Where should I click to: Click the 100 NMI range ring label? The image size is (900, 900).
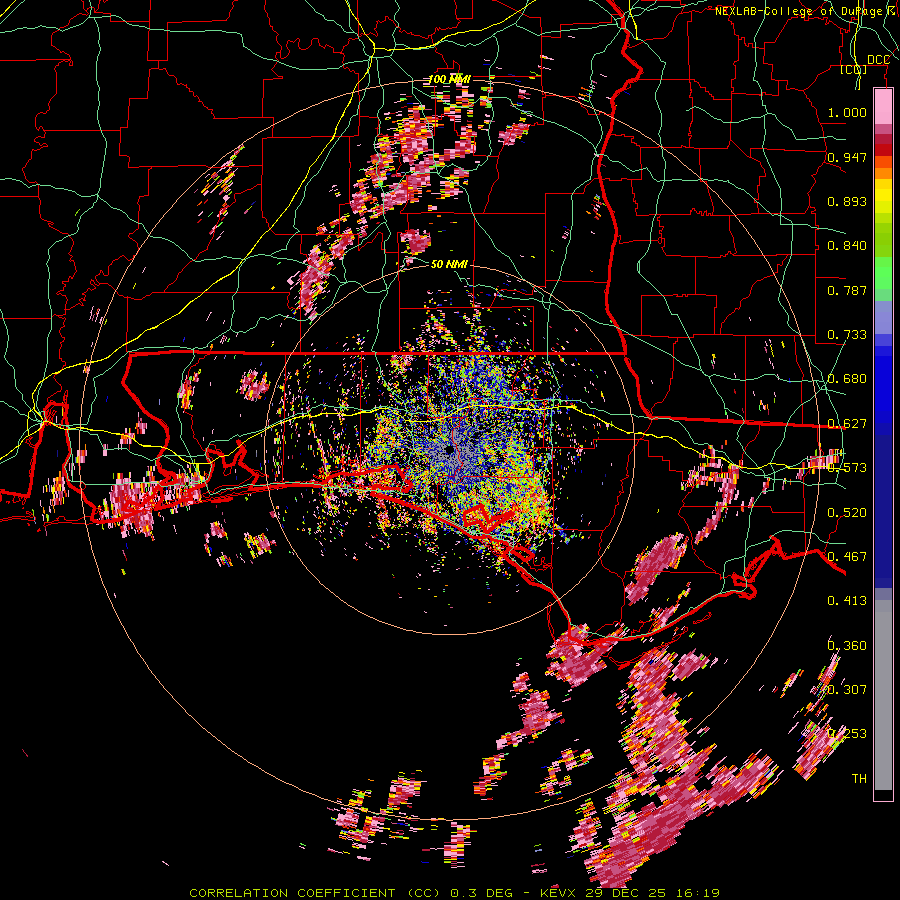click(449, 79)
